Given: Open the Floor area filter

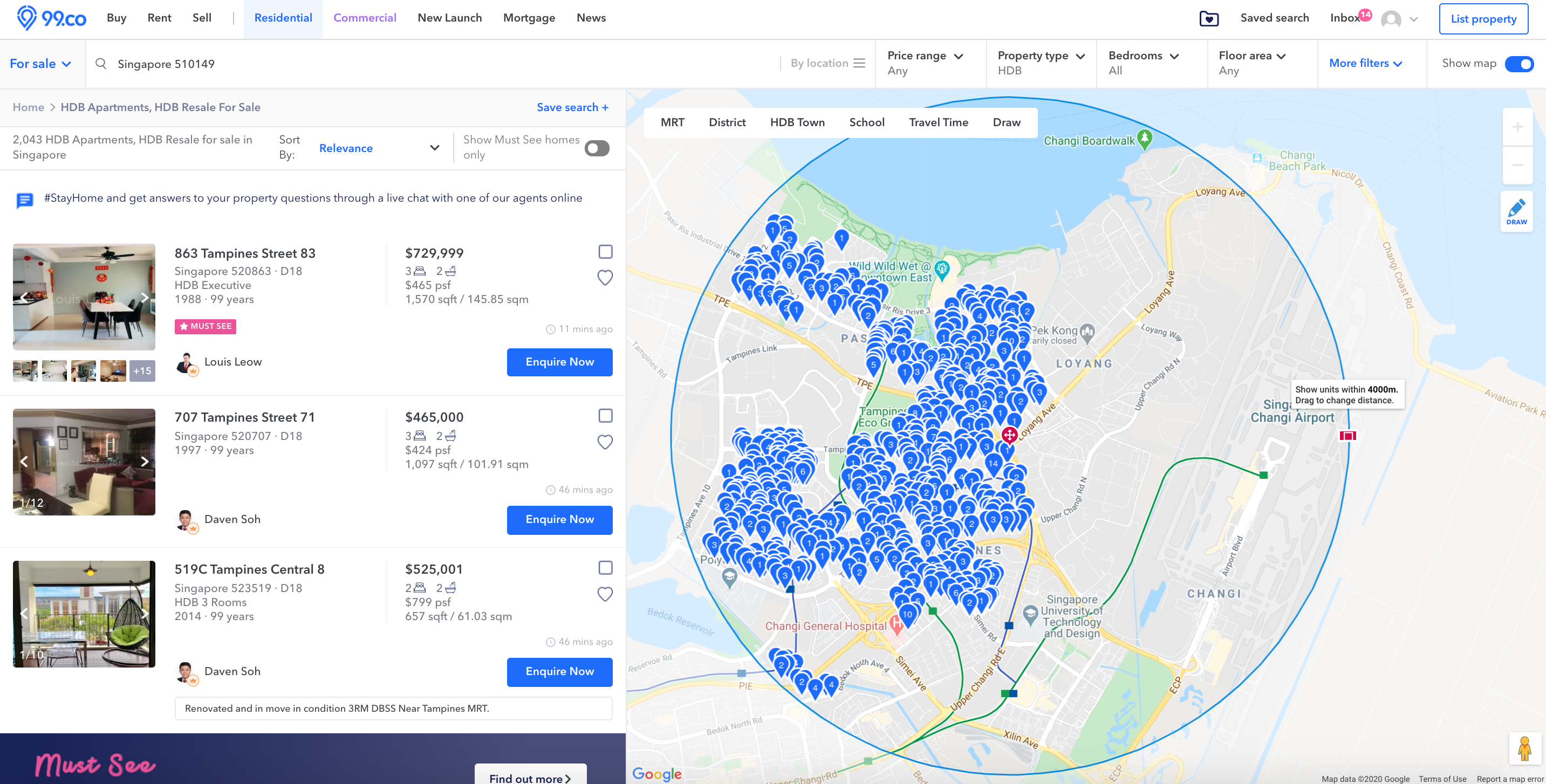Looking at the screenshot, I should point(1262,63).
